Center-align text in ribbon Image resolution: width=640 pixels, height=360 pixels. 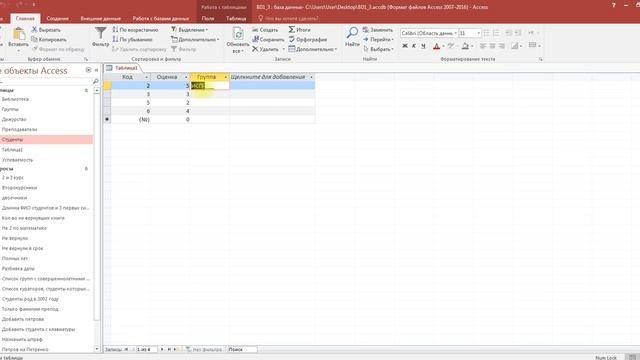click(492, 46)
